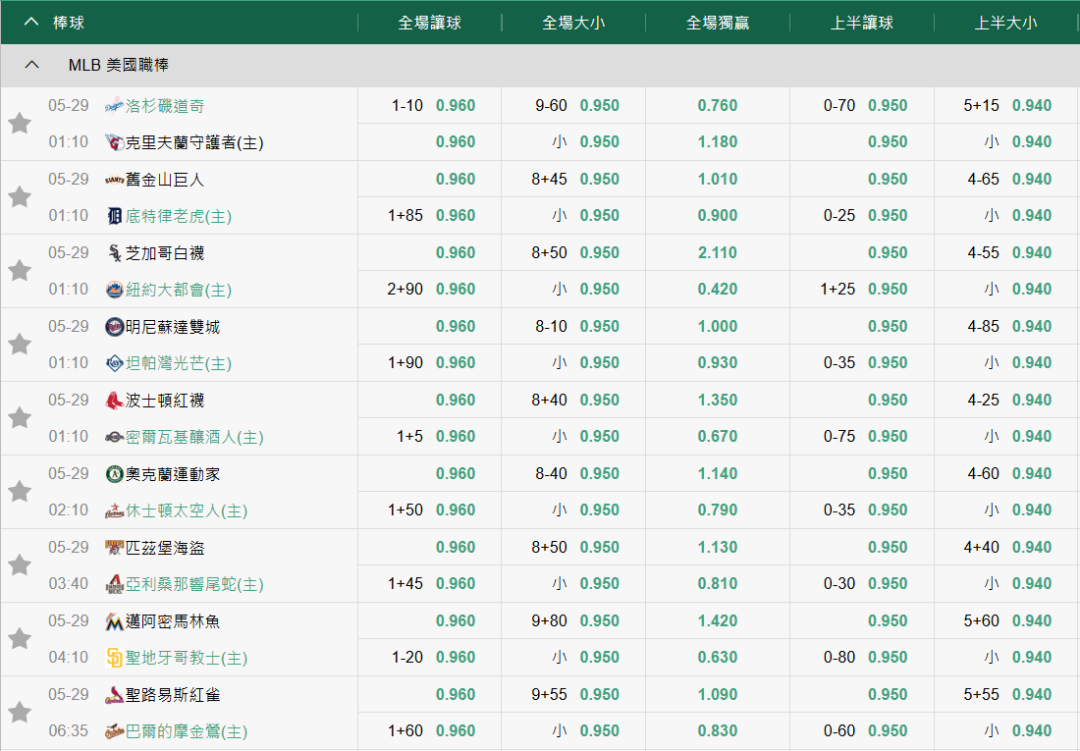The width and height of the screenshot is (1080, 751).
Task: Bet Dodgers full-game moneyline 0.760
Action: click(717, 105)
